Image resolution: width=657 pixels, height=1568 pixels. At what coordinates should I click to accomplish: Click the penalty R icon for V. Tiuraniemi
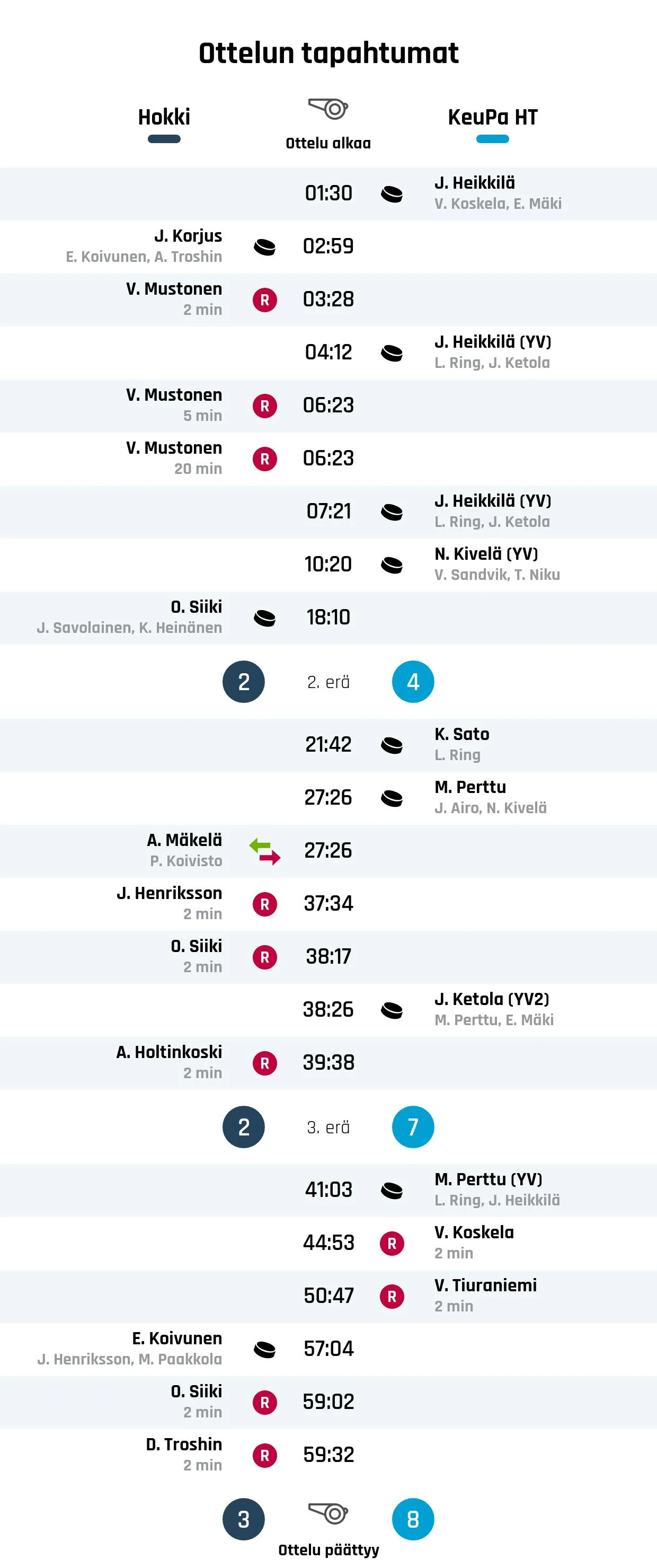(x=392, y=1296)
